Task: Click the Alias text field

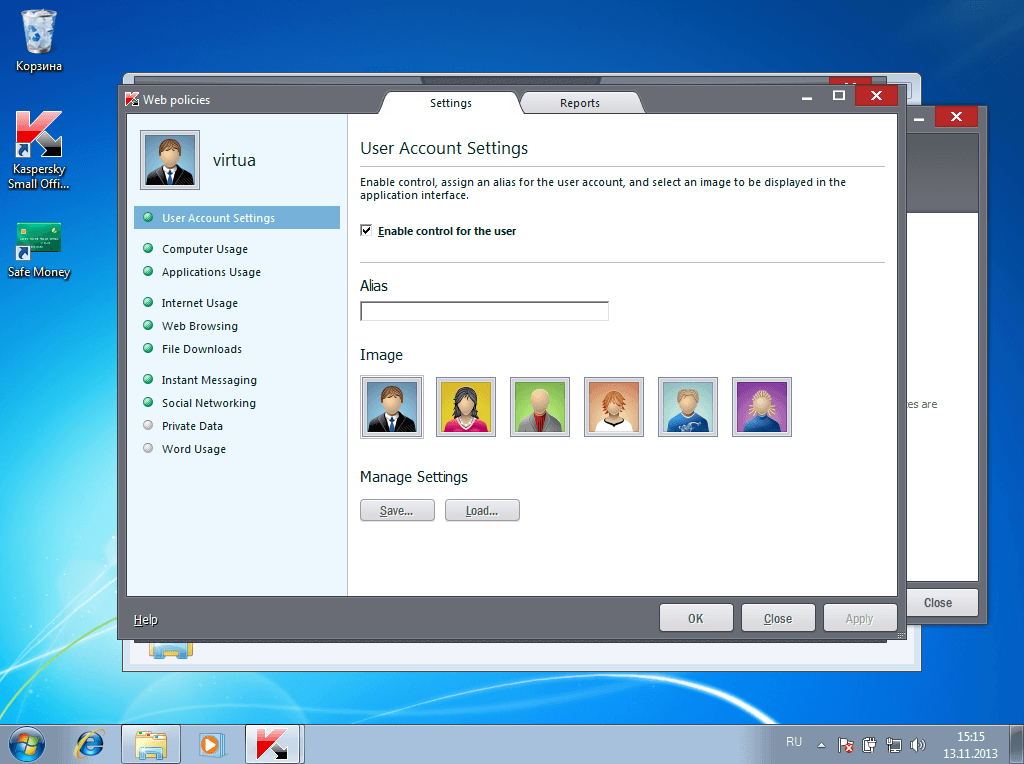Action: (484, 311)
